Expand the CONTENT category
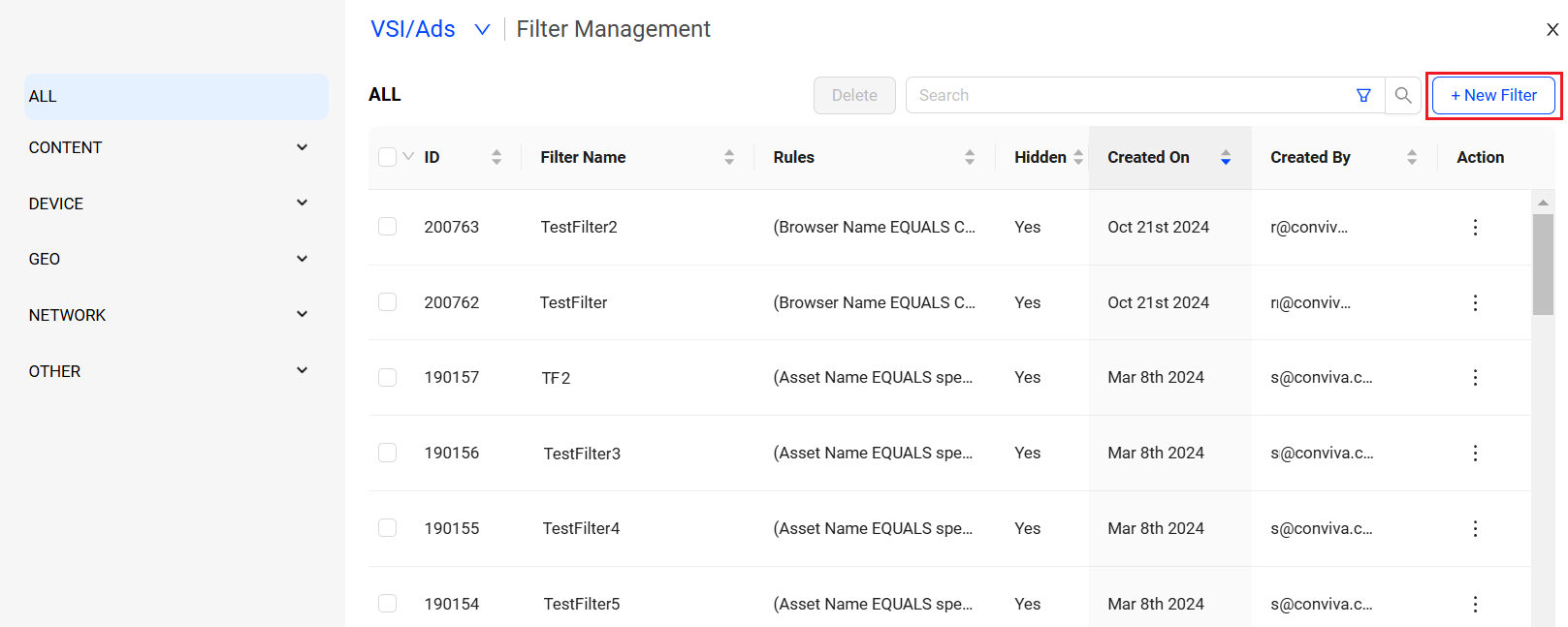Image resolution: width=1568 pixels, height=627 pixels. (302, 147)
